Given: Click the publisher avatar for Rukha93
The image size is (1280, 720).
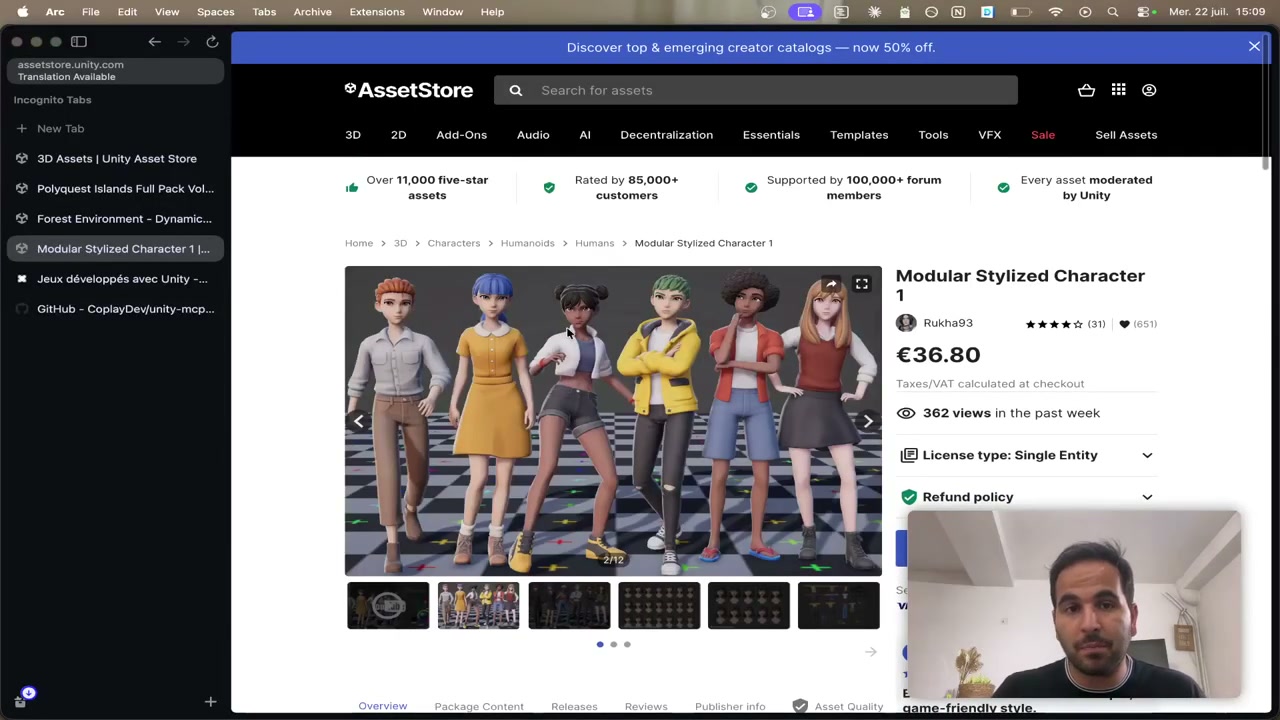Looking at the screenshot, I should pyautogui.click(x=906, y=323).
